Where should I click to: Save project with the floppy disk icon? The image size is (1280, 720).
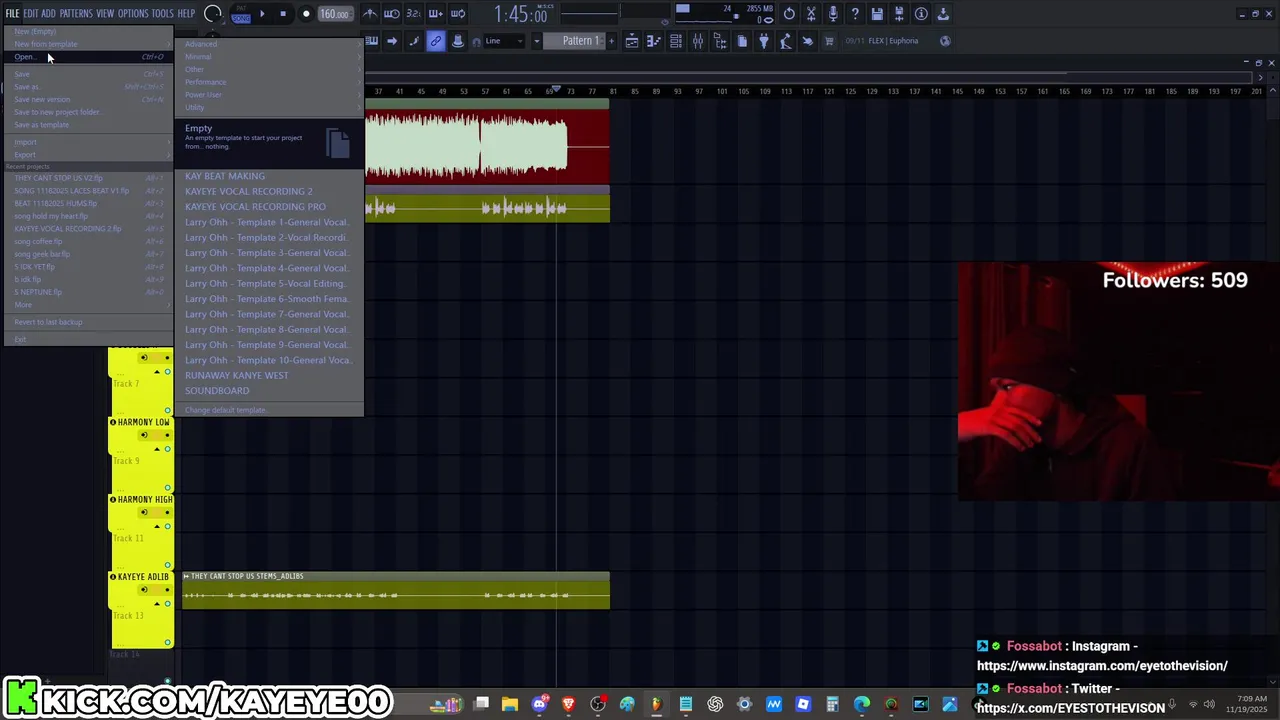tap(877, 14)
